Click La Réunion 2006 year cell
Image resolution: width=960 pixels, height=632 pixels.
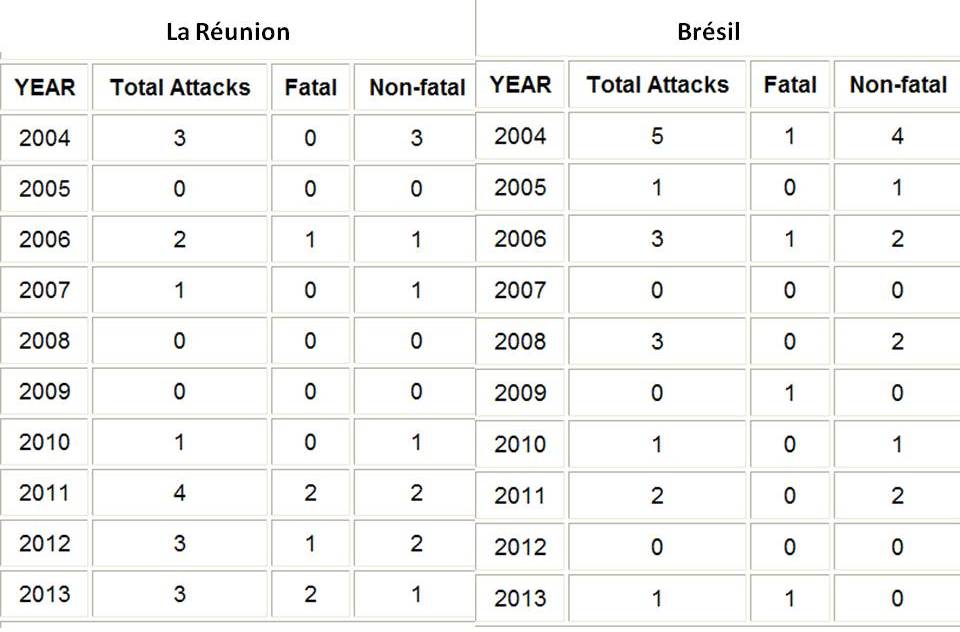click(45, 240)
